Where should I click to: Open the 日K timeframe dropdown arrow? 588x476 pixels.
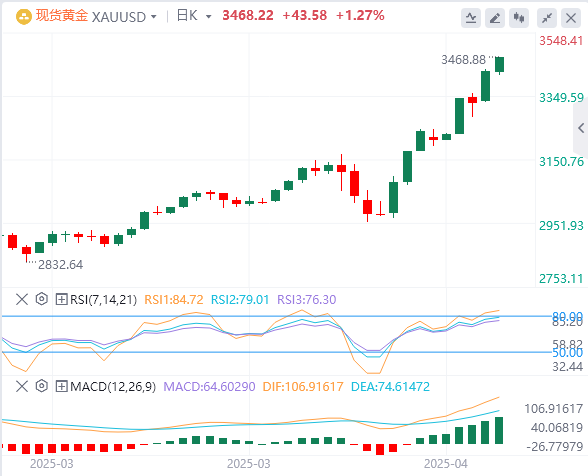click(208, 17)
